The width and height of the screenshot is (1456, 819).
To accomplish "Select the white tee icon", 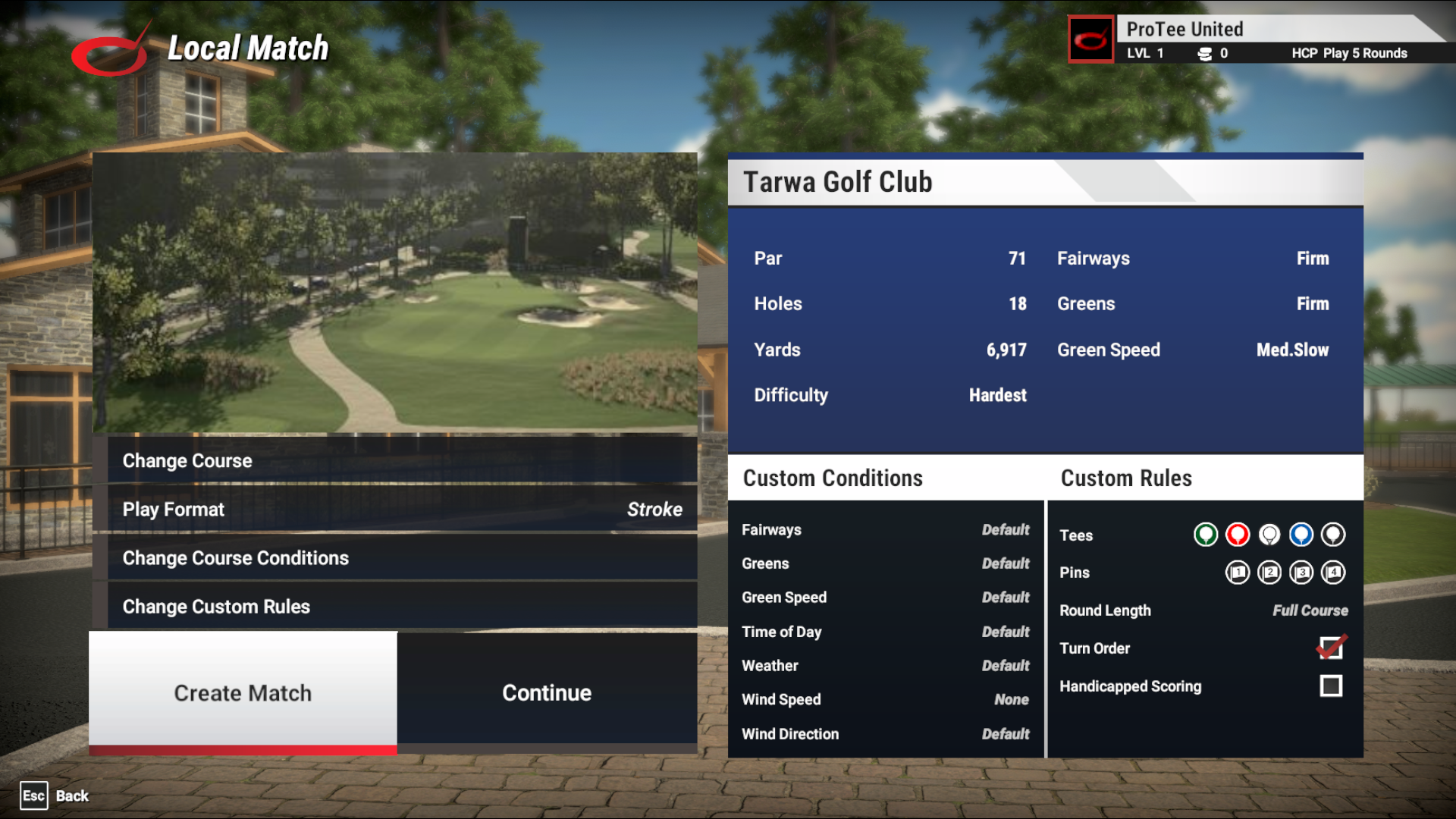I will [1269, 534].
